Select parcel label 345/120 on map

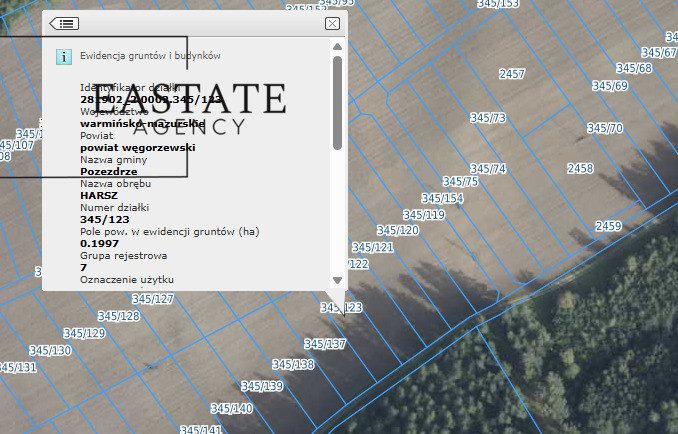[398, 230]
